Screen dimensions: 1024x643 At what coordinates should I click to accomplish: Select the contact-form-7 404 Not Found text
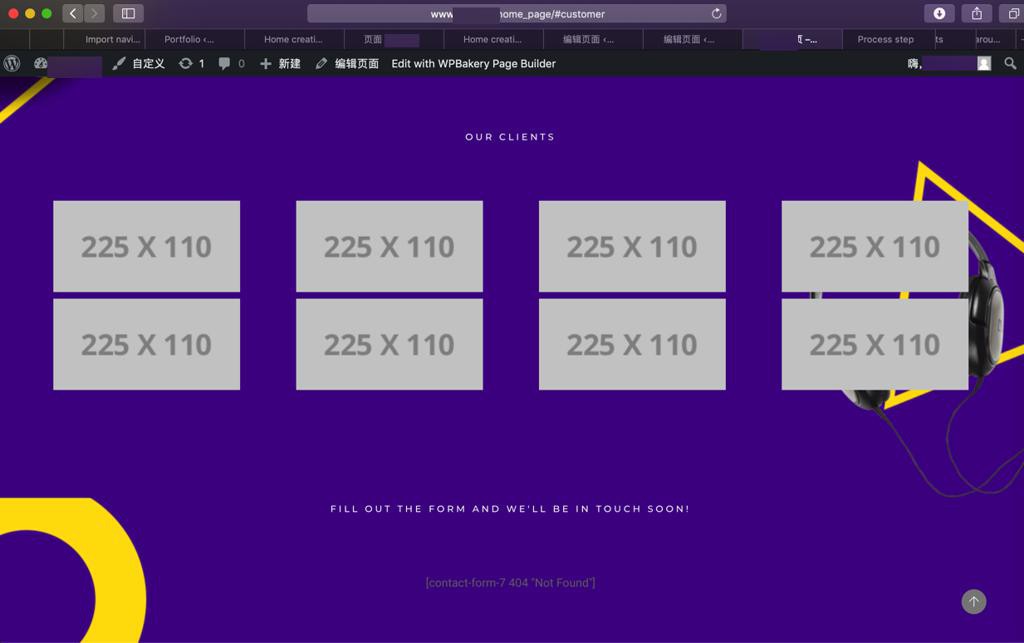pyautogui.click(x=510, y=582)
